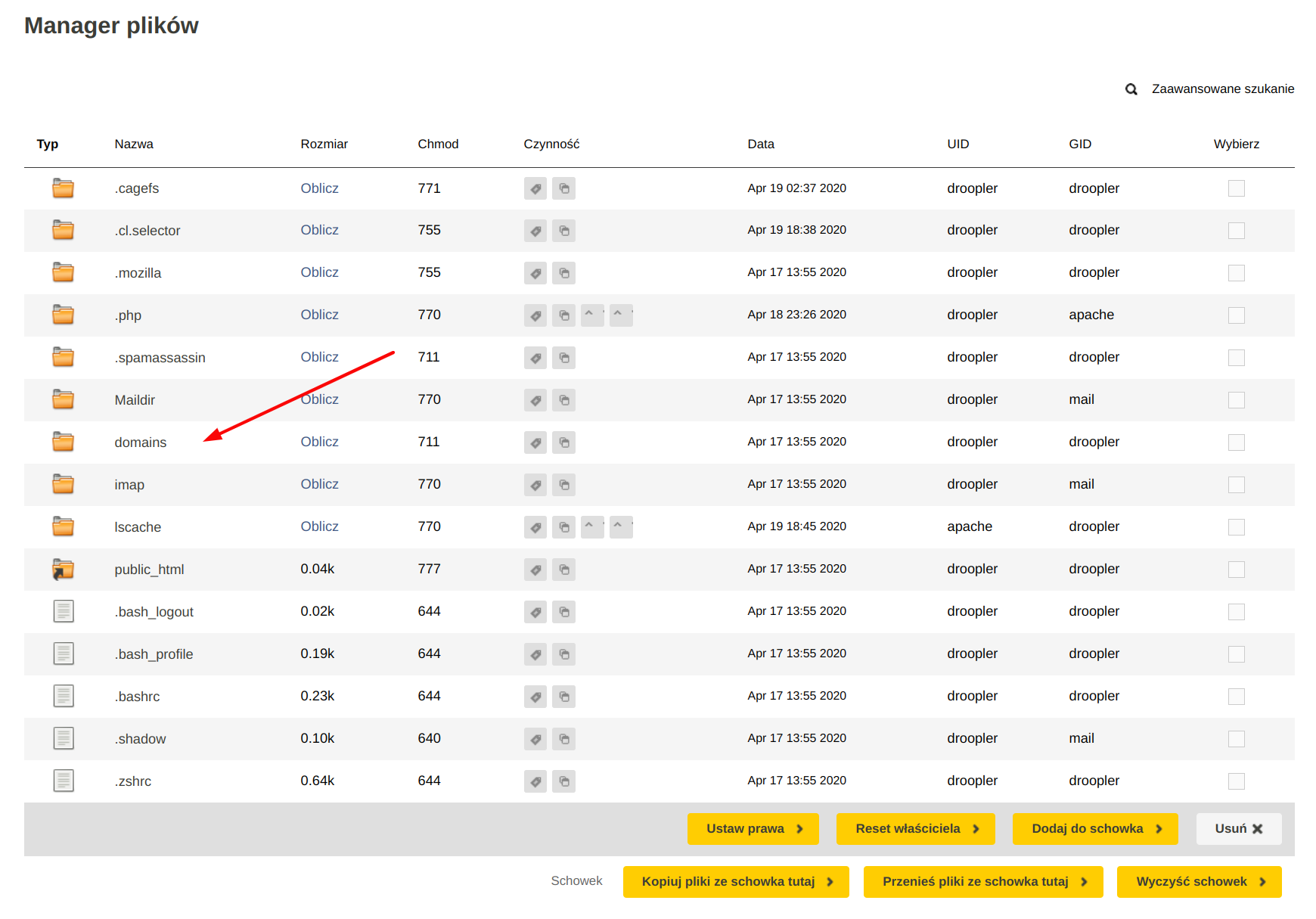Click the copy icon for .bash_logout

pos(563,612)
